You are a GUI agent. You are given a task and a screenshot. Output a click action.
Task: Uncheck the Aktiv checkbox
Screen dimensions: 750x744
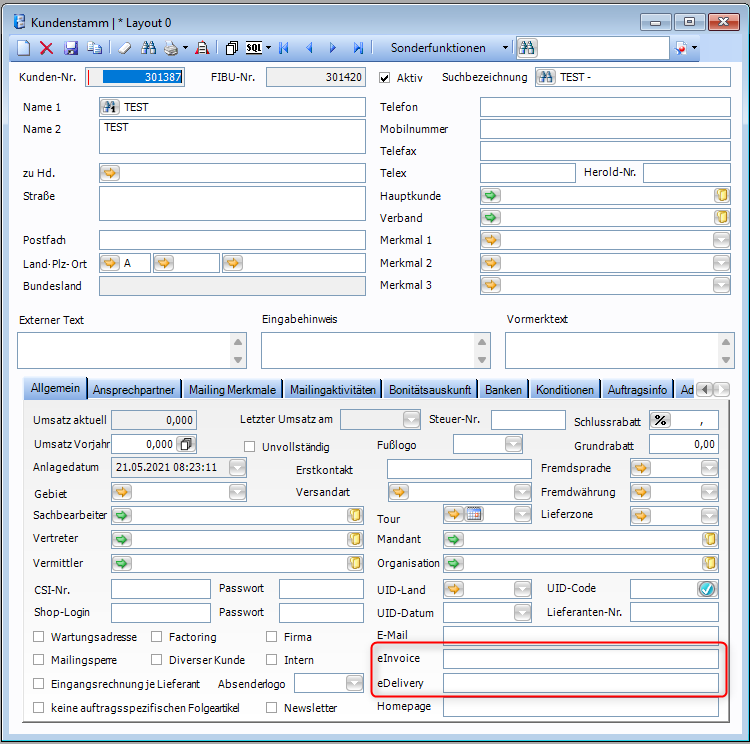click(x=385, y=78)
